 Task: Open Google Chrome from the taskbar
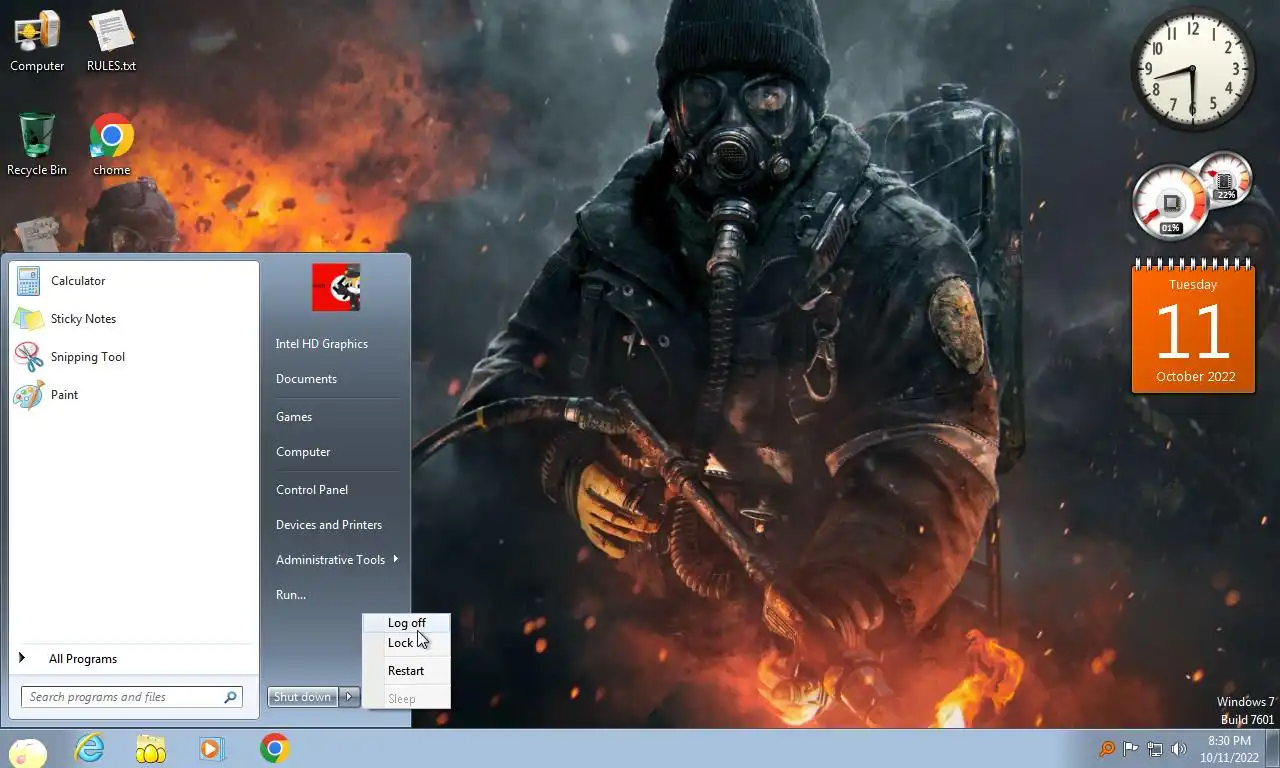274,748
